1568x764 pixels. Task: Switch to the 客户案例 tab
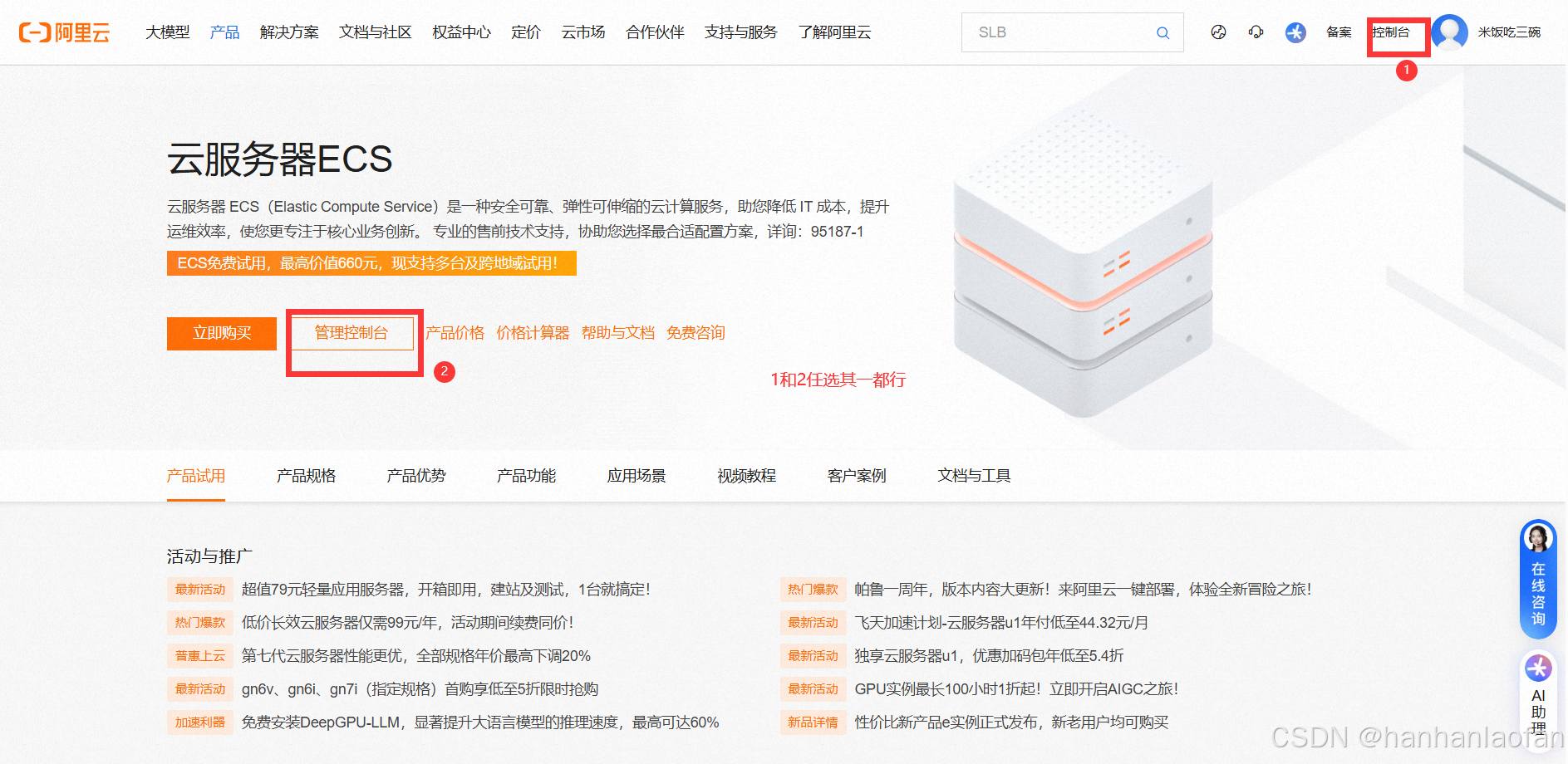857,476
